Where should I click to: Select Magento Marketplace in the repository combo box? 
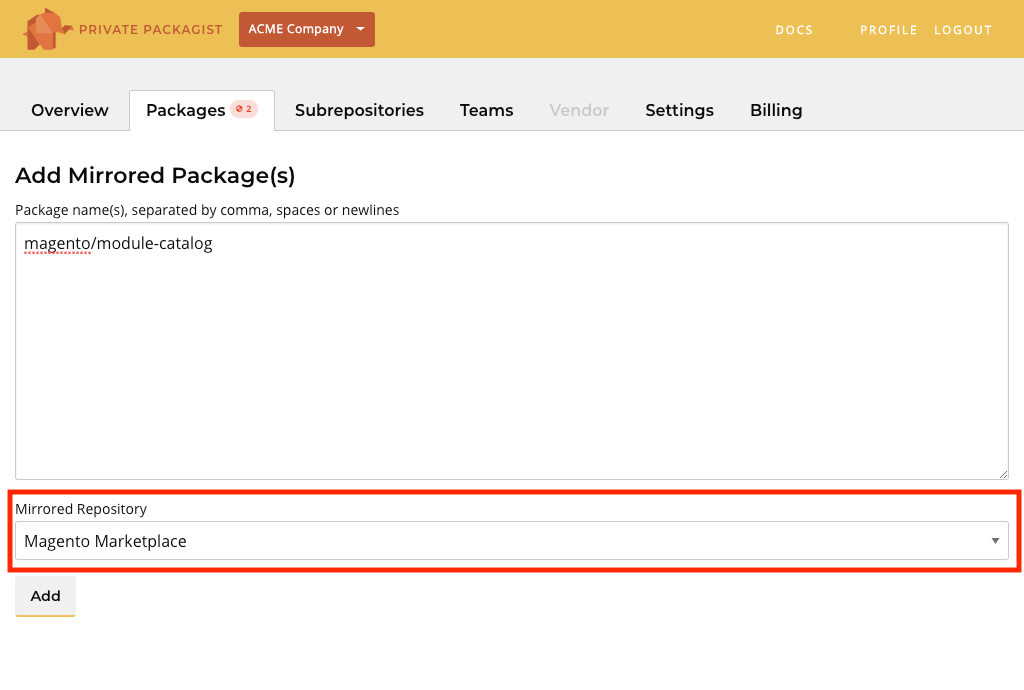512,540
